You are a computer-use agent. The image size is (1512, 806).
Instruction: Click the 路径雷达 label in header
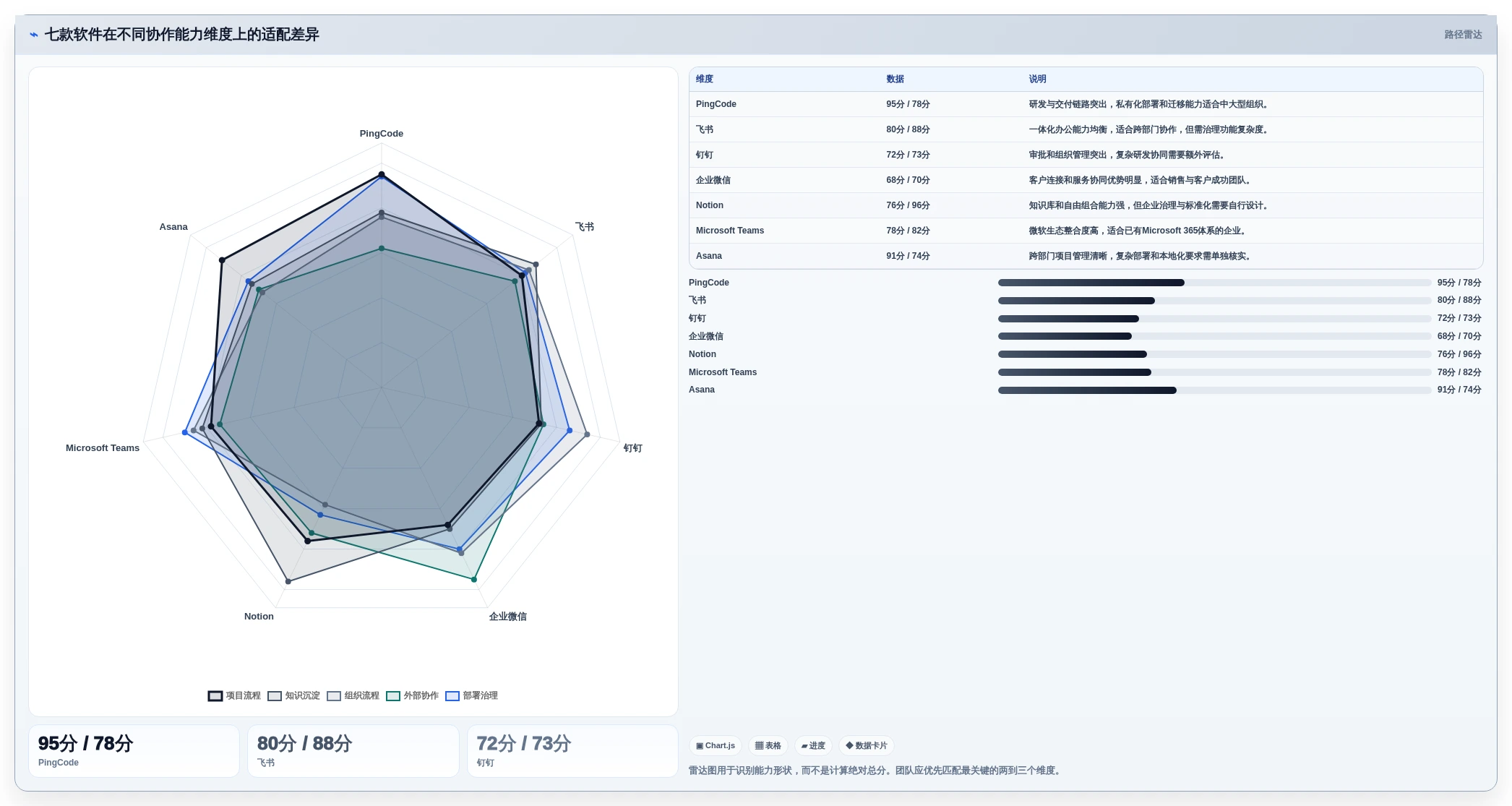click(1463, 35)
